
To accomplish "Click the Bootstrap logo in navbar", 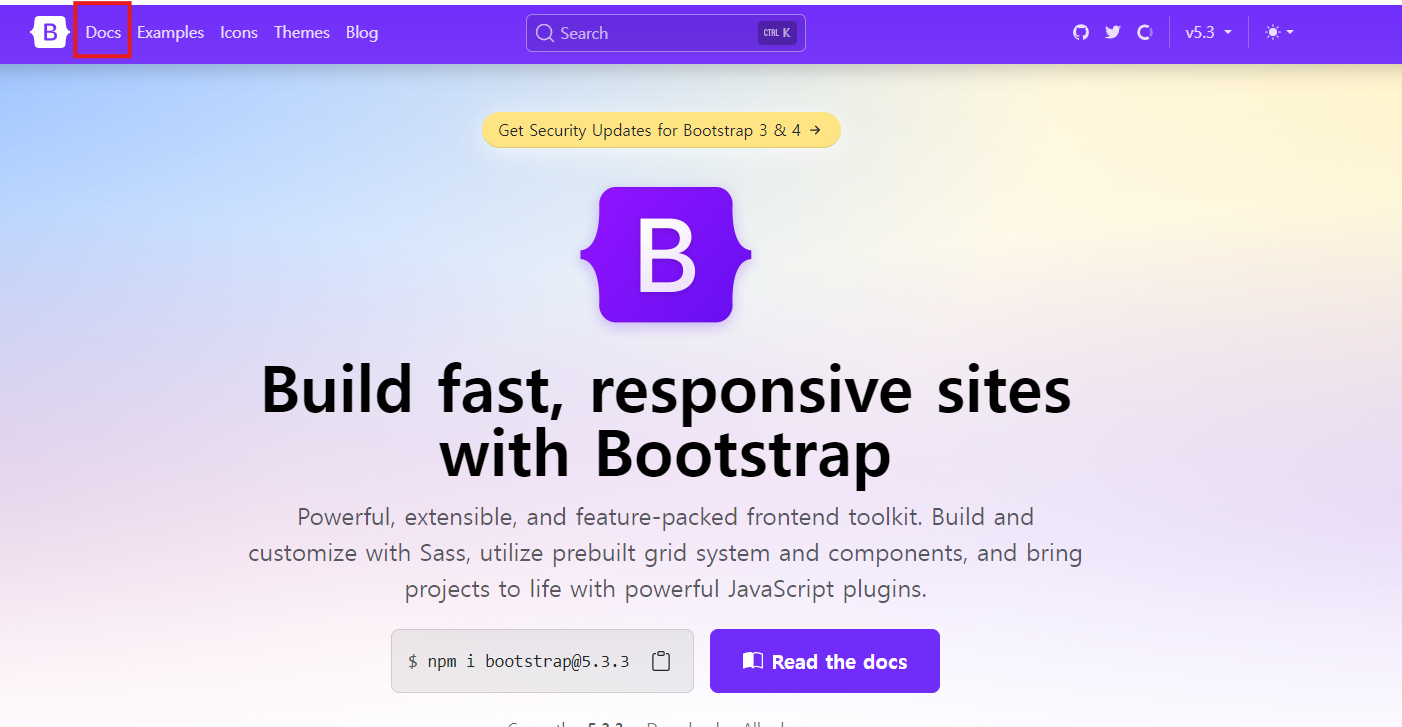I will pos(49,32).
